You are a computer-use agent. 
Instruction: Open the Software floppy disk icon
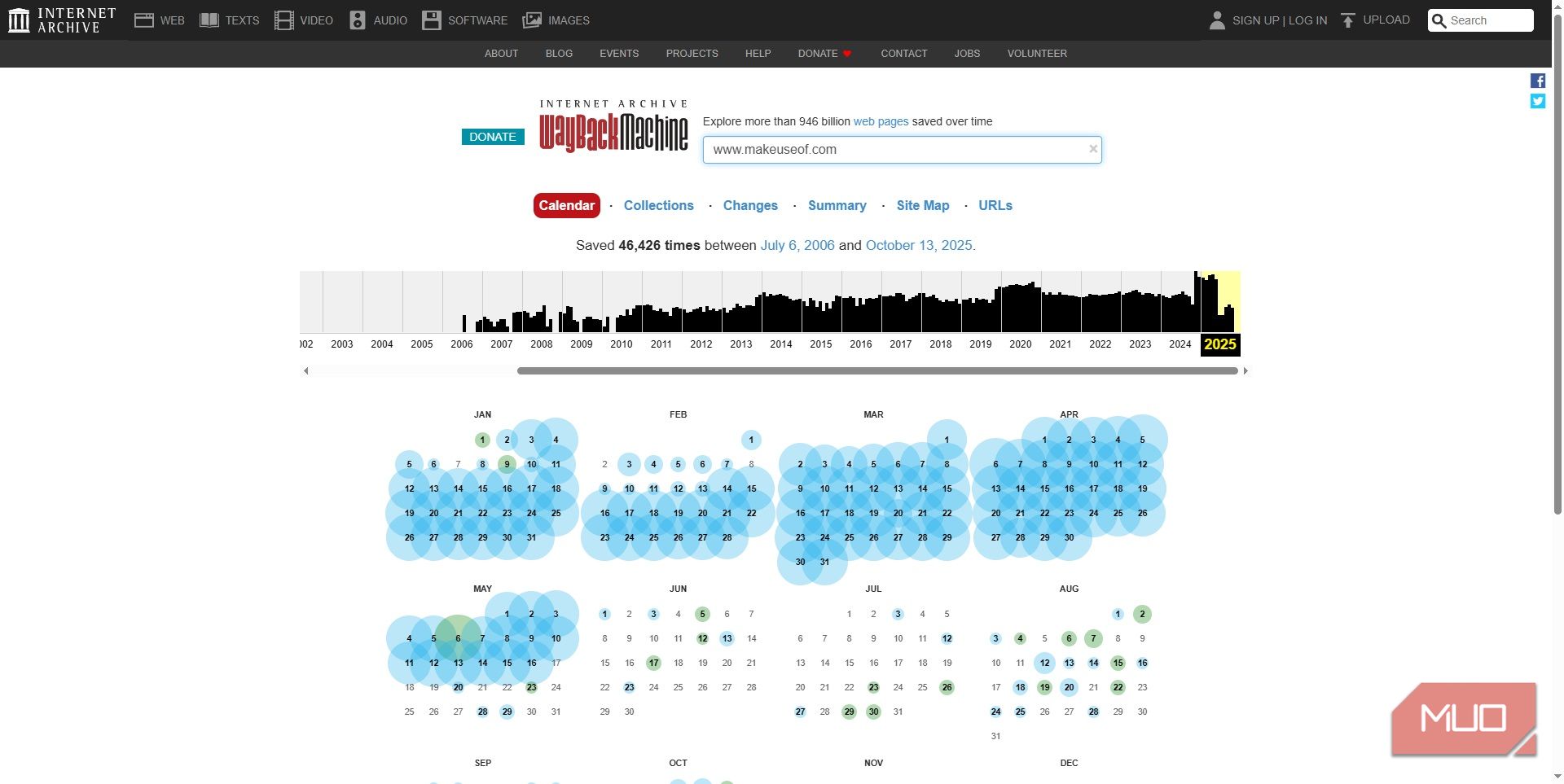[x=432, y=20]
